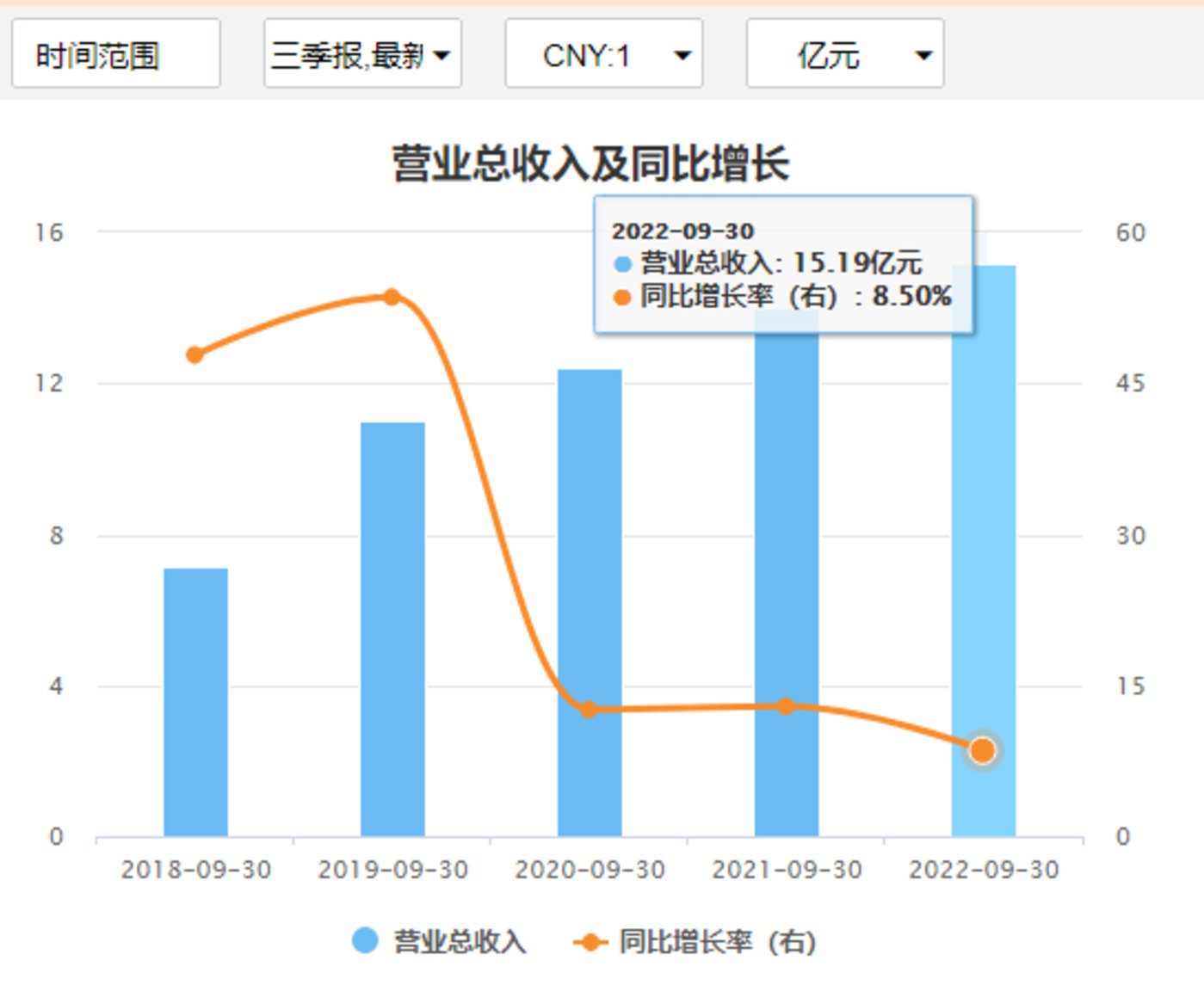Open the 三季报,最新 report type dropdown
1204x991 pixels.
click(362, 54)
